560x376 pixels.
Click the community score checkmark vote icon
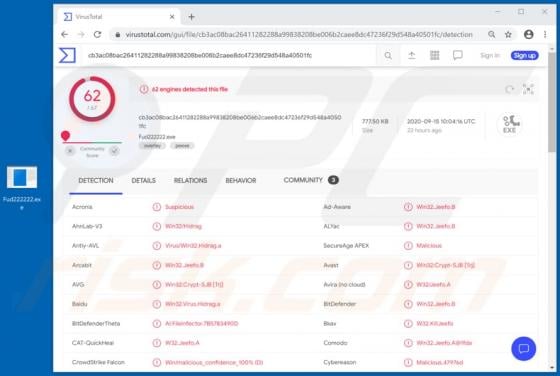click(x=114, y=151)
